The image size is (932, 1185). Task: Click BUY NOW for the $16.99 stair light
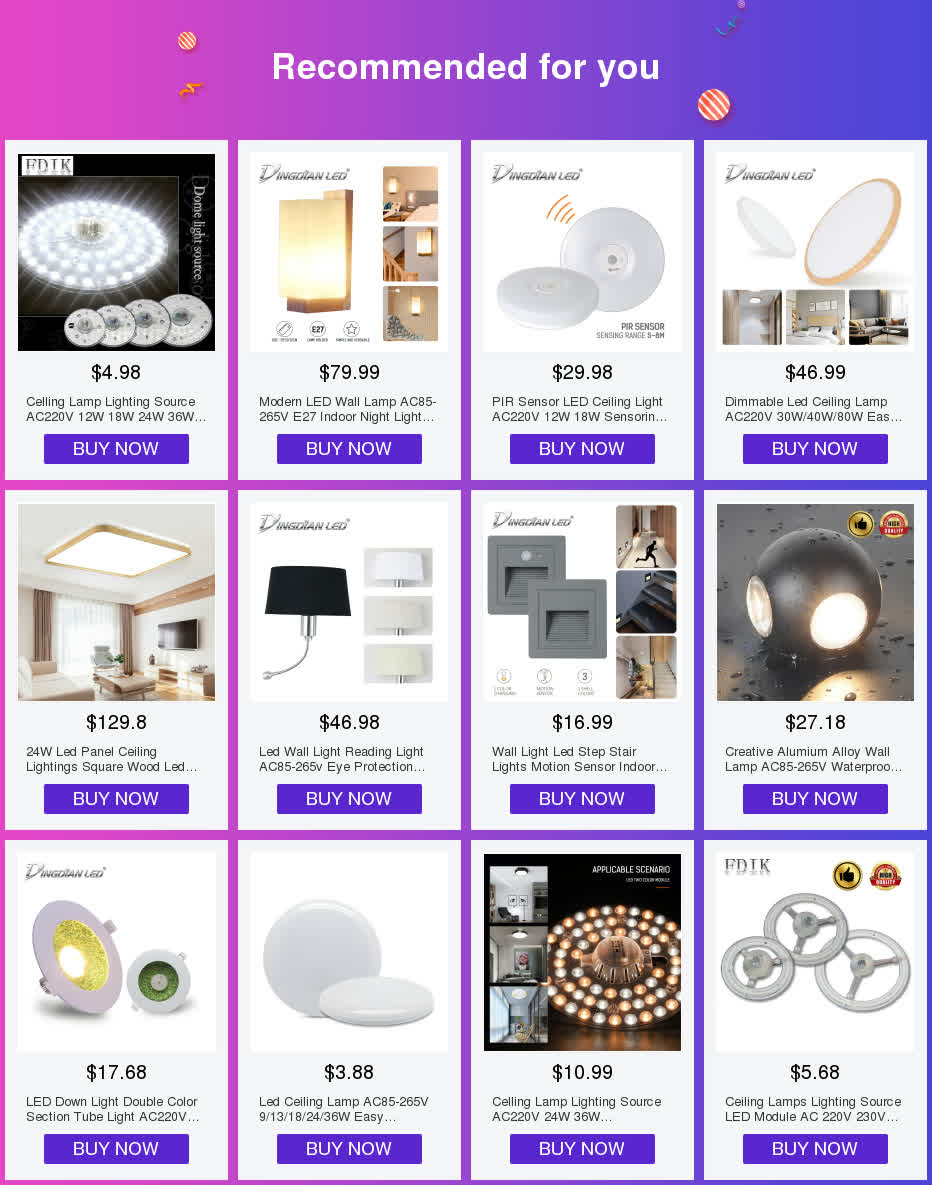click(x=582, y=799)
